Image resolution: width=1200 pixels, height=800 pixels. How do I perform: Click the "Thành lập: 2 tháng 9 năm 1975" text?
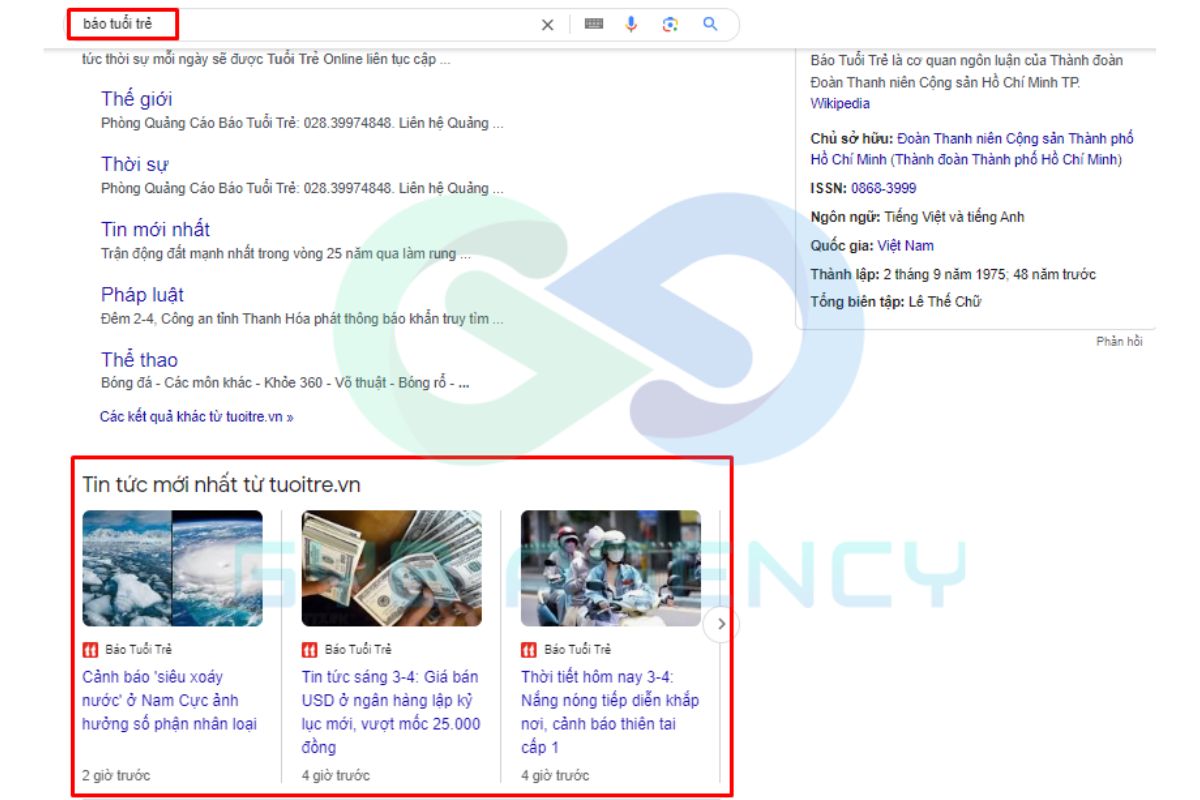[x=953, y=274]
